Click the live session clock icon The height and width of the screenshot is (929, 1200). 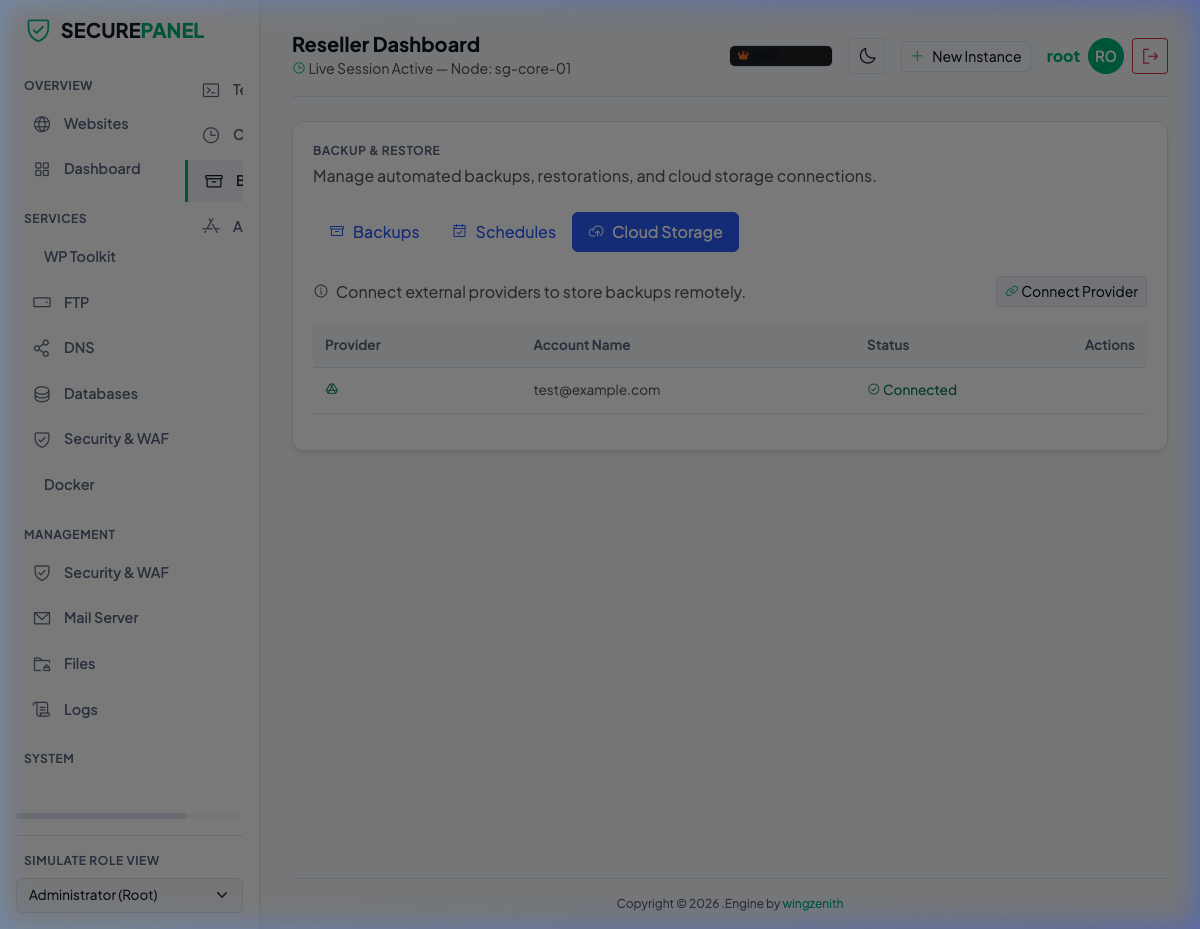click(x=298, y=69)
